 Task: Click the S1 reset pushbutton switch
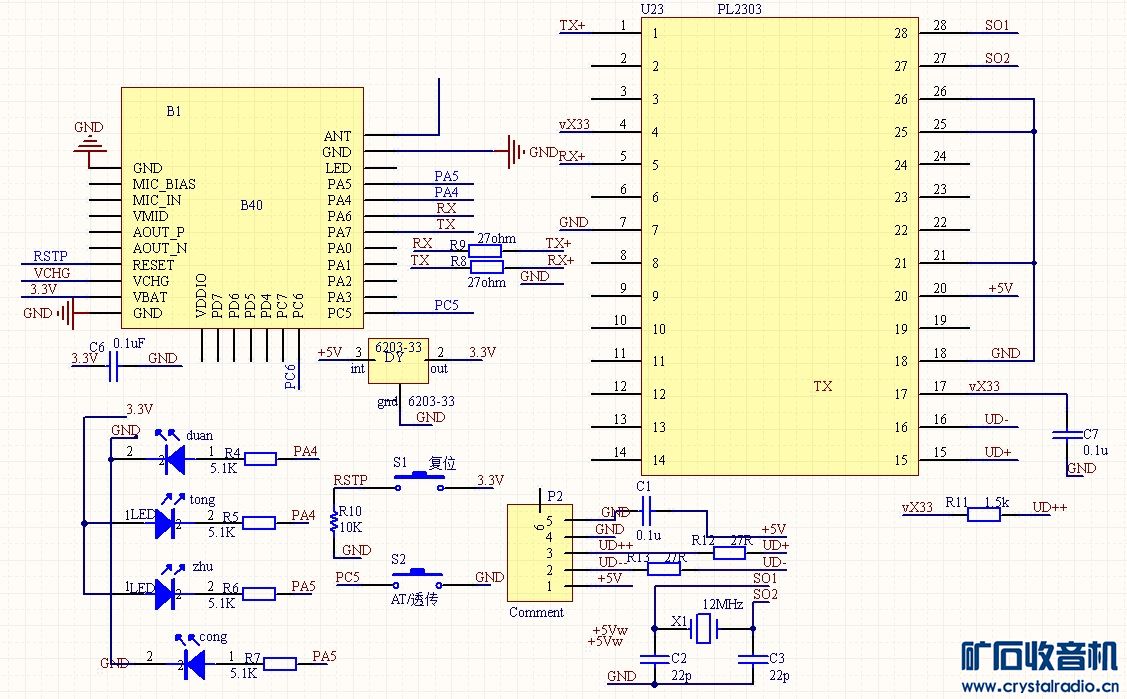pos(418,484)
